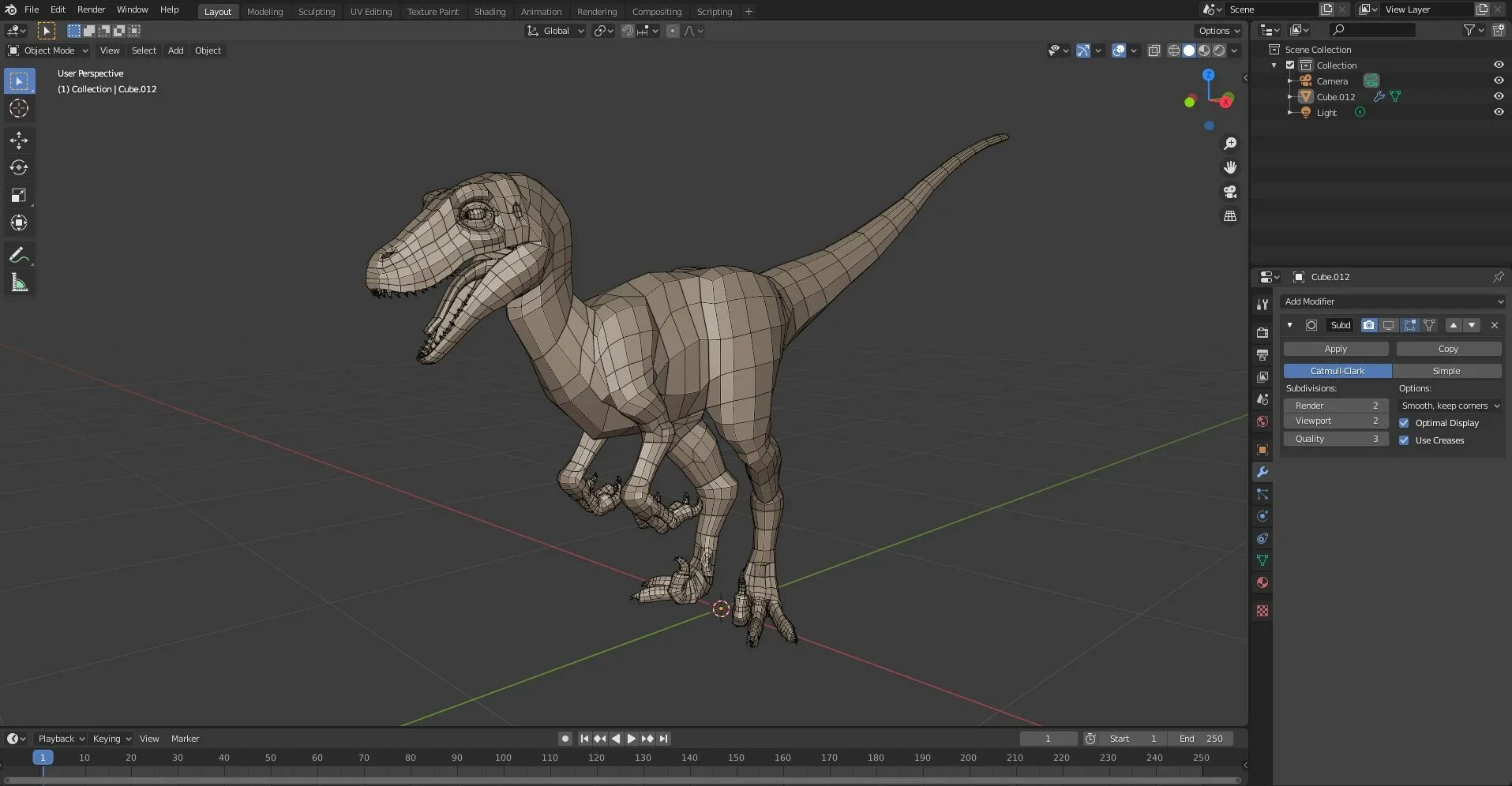Hide the Light object in outliner
The image size is (1512, 786).
[x=1498, y=112]
